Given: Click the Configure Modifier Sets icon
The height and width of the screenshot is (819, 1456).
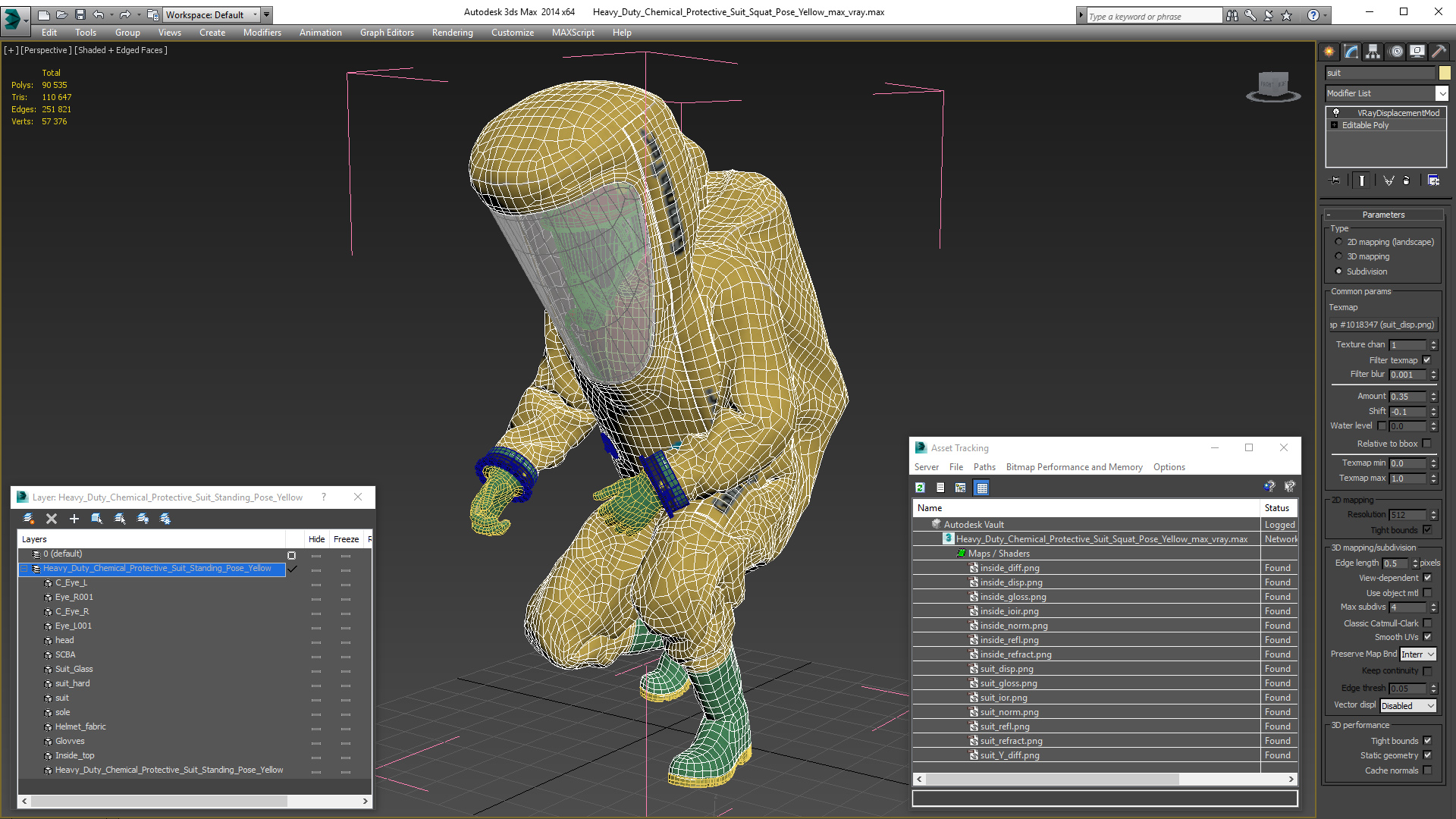Looking at the screenshot, I should (x=1433, y=180).
